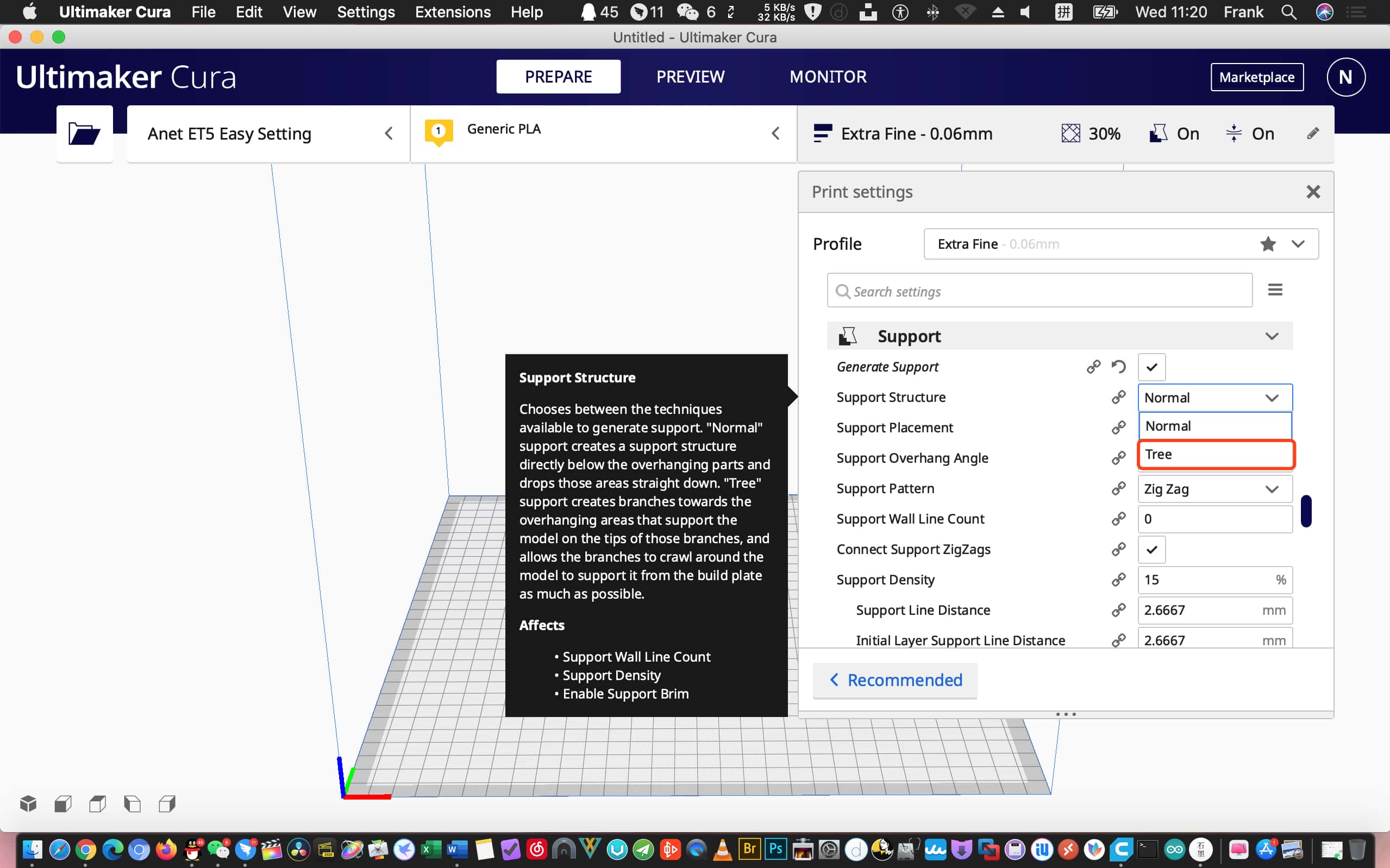1390x868 pixels.
Task: Switch to the PREVIEW tab
Action: pyautogui.click(x=690, y=77)
